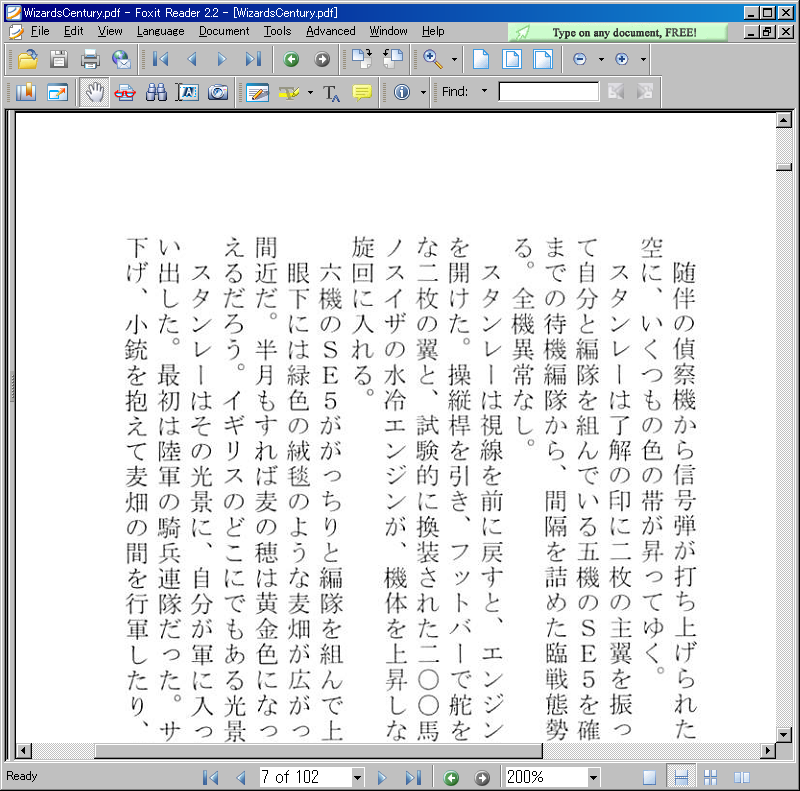Viewport: 800px width, 791px height.
Task: Toggle full screen view icon
Action: 57,92
